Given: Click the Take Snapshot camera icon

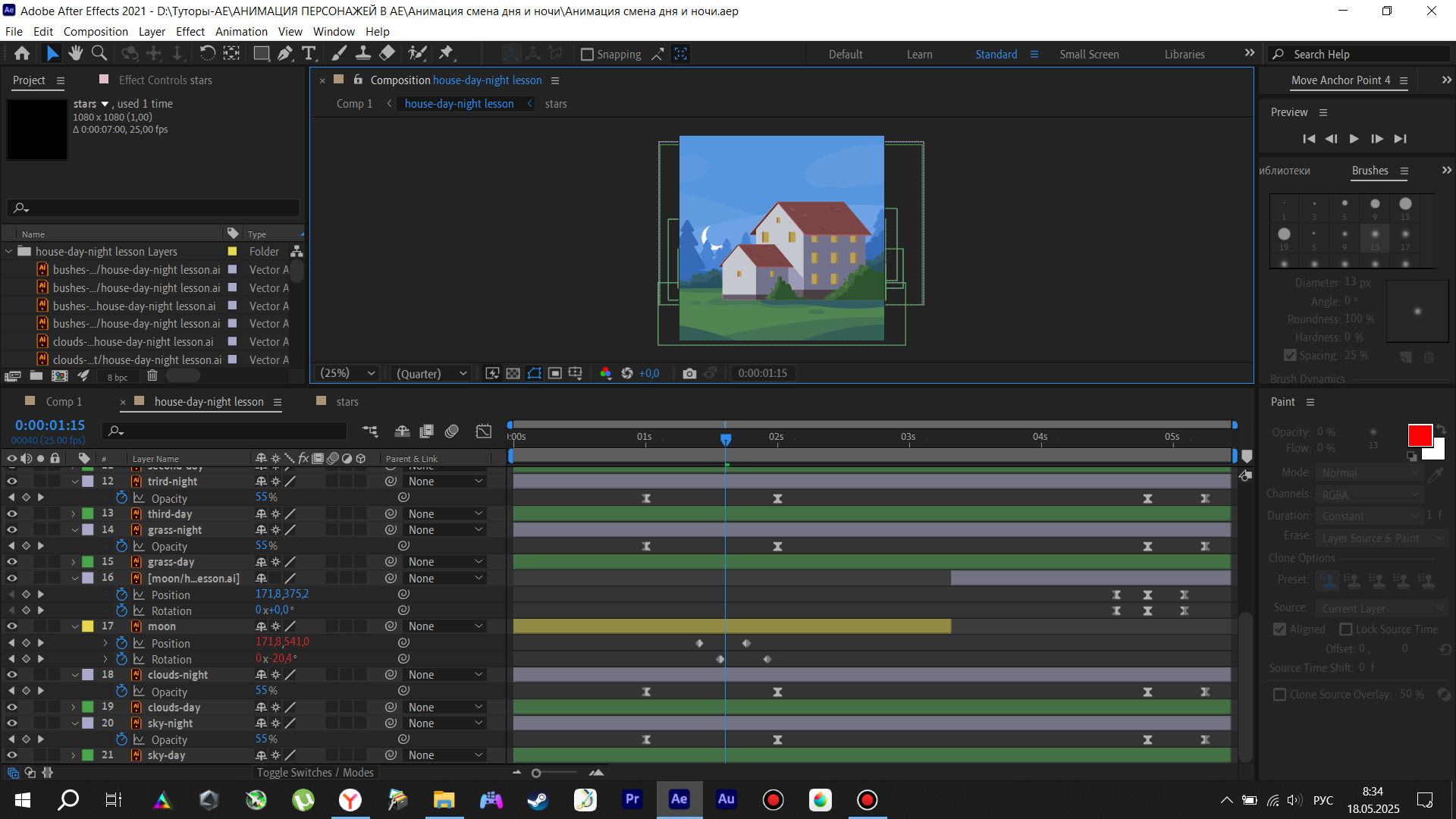Looking at the screenshot, I should 689,373.
